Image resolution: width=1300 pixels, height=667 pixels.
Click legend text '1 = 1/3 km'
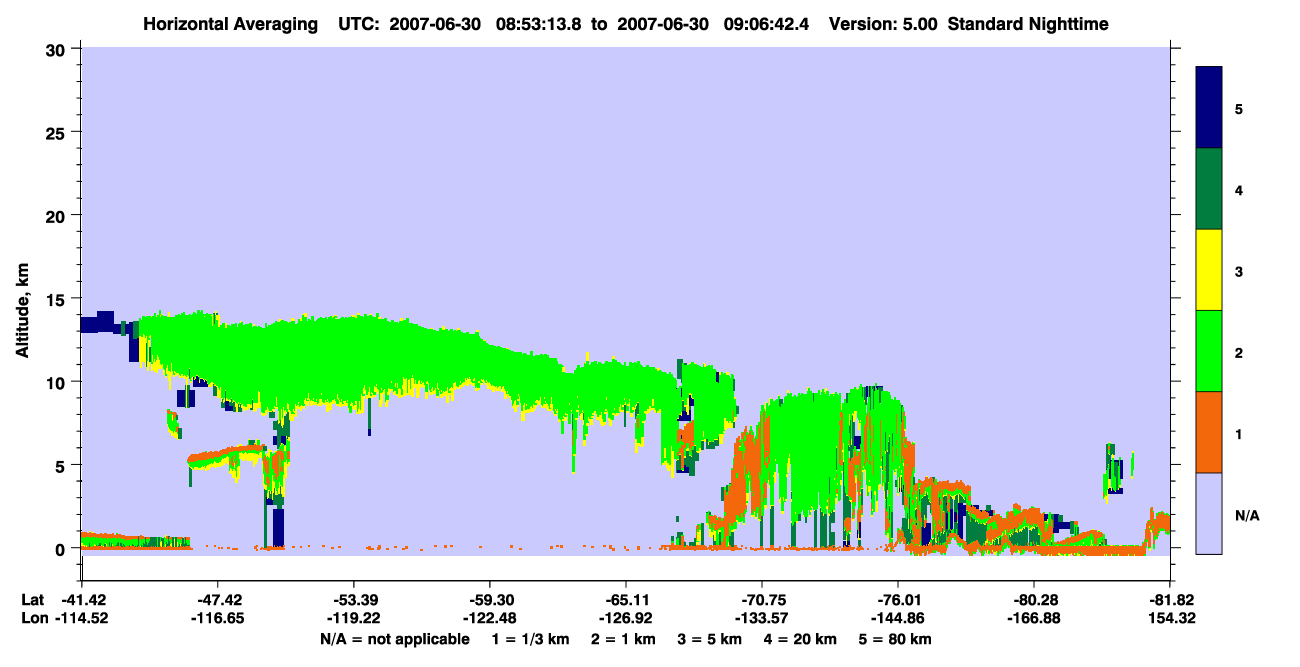(x=529, y=639)
